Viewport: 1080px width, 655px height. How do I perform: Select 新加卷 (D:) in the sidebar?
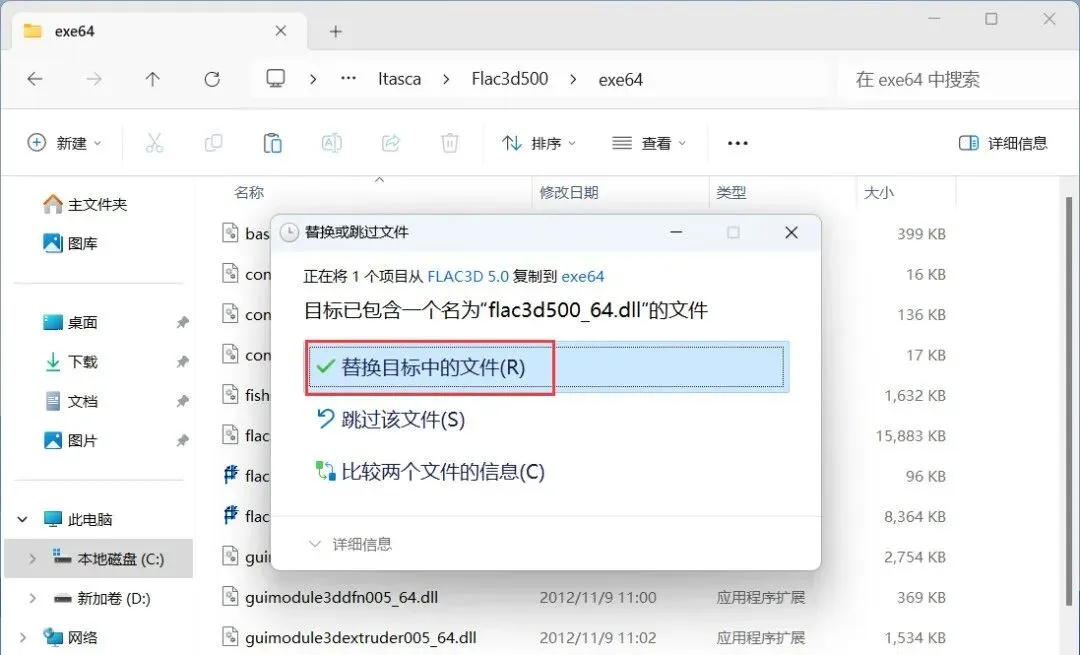tap(102, 598)
